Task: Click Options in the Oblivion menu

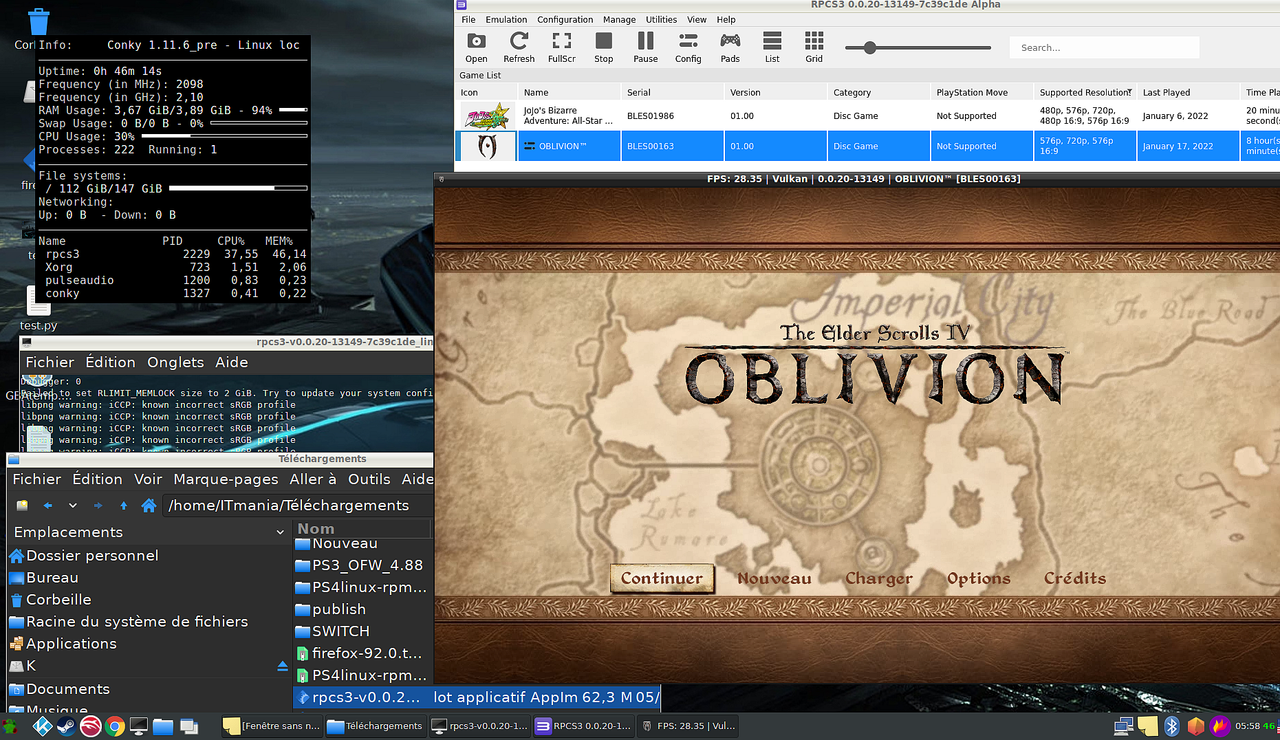Action: [x=978, y=578]
